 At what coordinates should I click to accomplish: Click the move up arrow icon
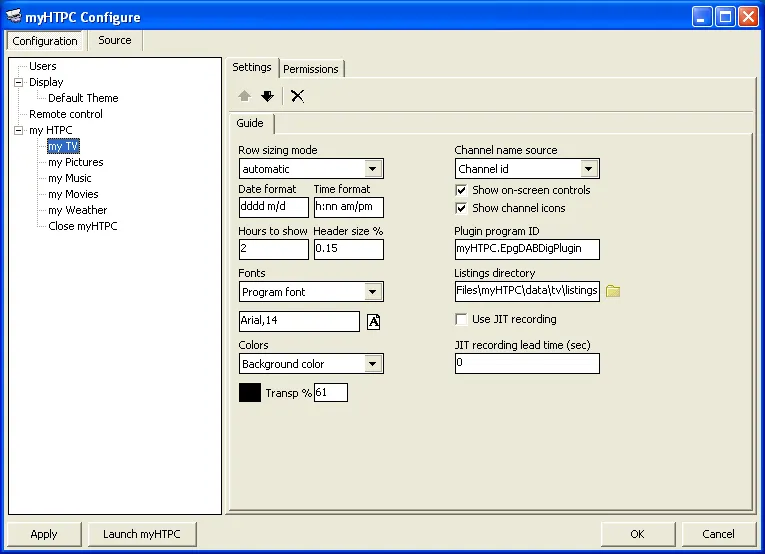click(x=244, y=96)
